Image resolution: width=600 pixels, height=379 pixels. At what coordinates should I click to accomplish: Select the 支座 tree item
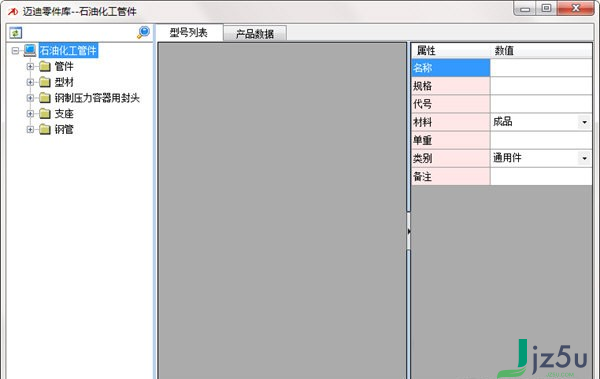[x=64, y=114]
